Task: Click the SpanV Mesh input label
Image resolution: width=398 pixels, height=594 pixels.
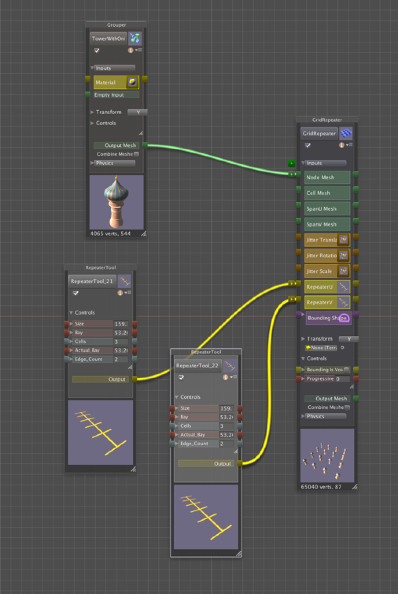Action: (x=322, y=224)
